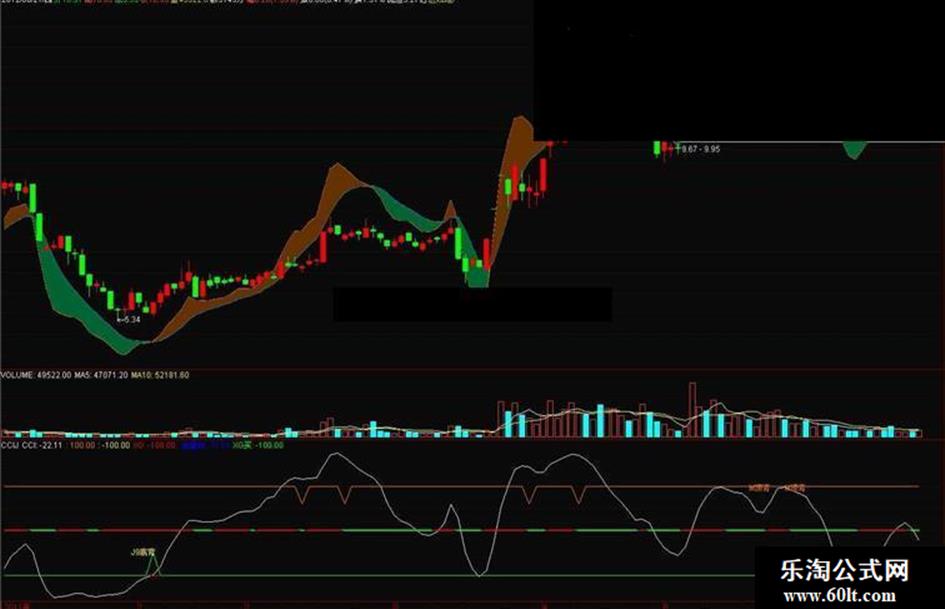
Task: Click the green J买 signal label on CCI panel
Action: coord(143,552)
